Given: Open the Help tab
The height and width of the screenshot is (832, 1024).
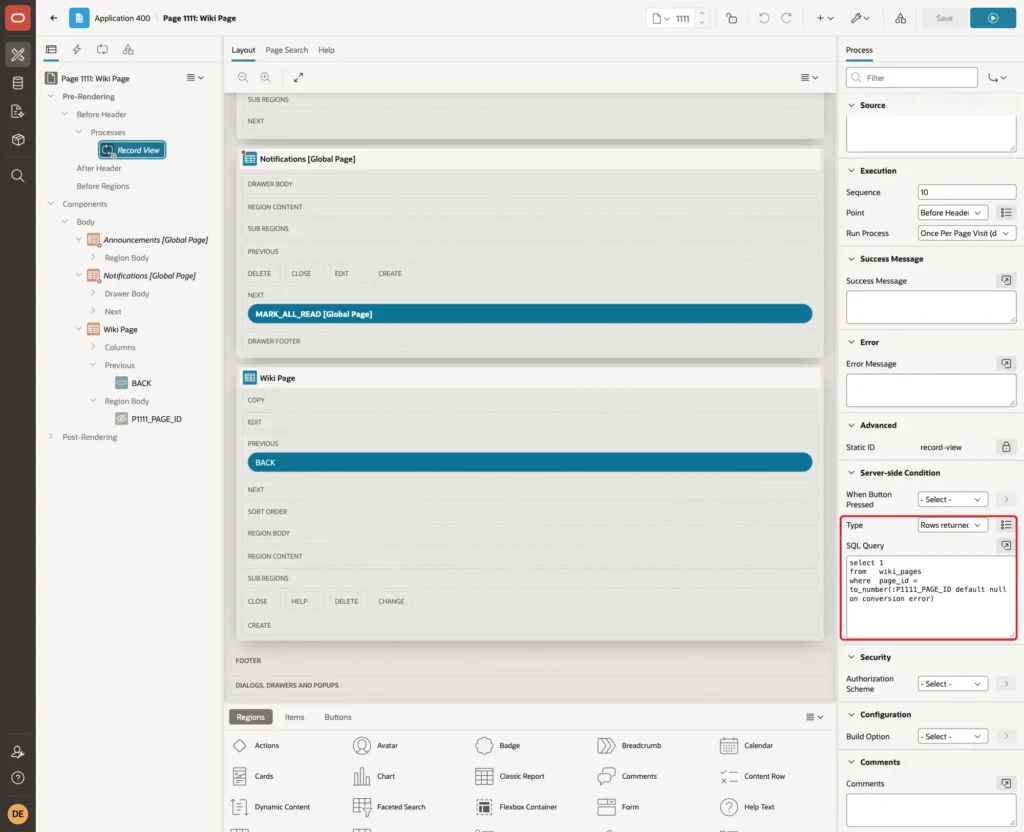Looking at the screenshot, I should tap(326, 50).
